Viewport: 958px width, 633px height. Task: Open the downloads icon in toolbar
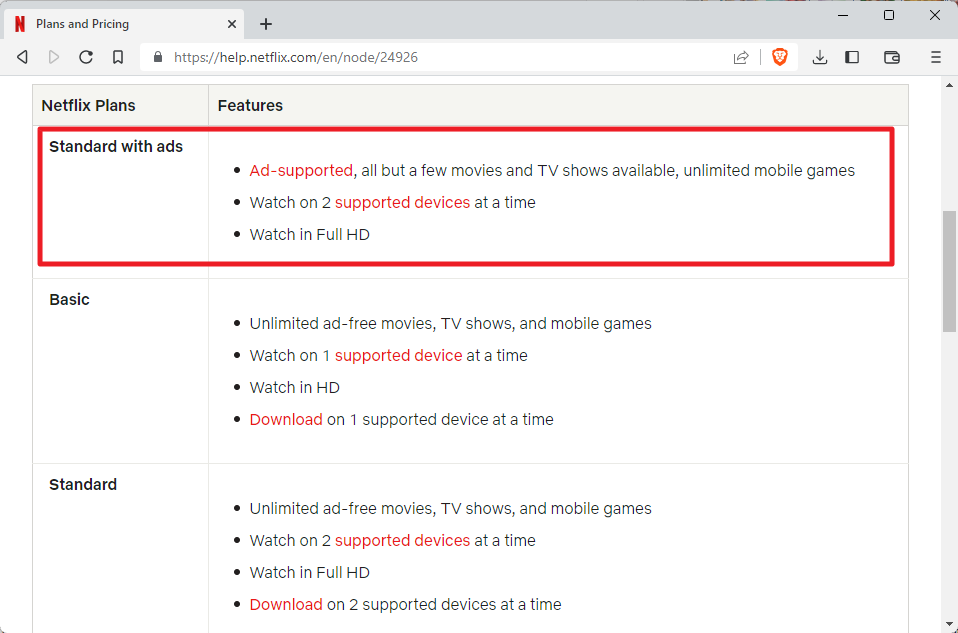[820, 58]
